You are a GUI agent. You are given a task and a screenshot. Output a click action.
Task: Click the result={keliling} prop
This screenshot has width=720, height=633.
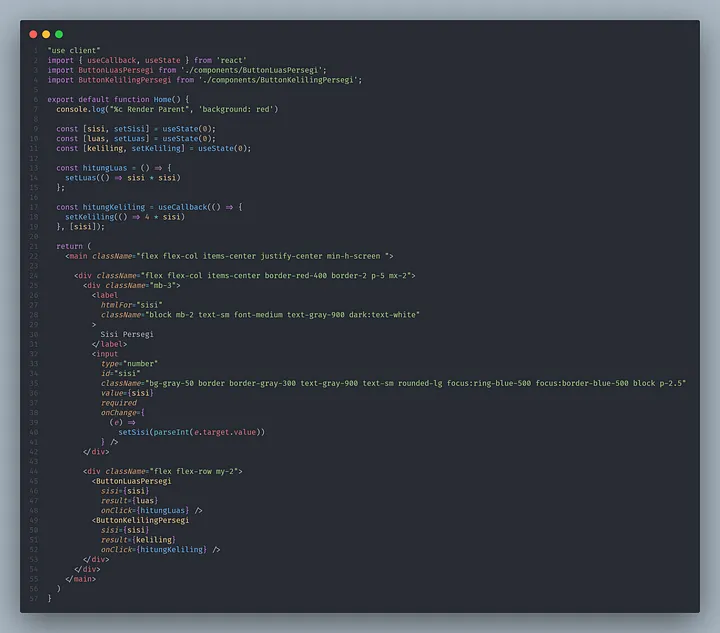pyautogui.click(x=138, y=540)
